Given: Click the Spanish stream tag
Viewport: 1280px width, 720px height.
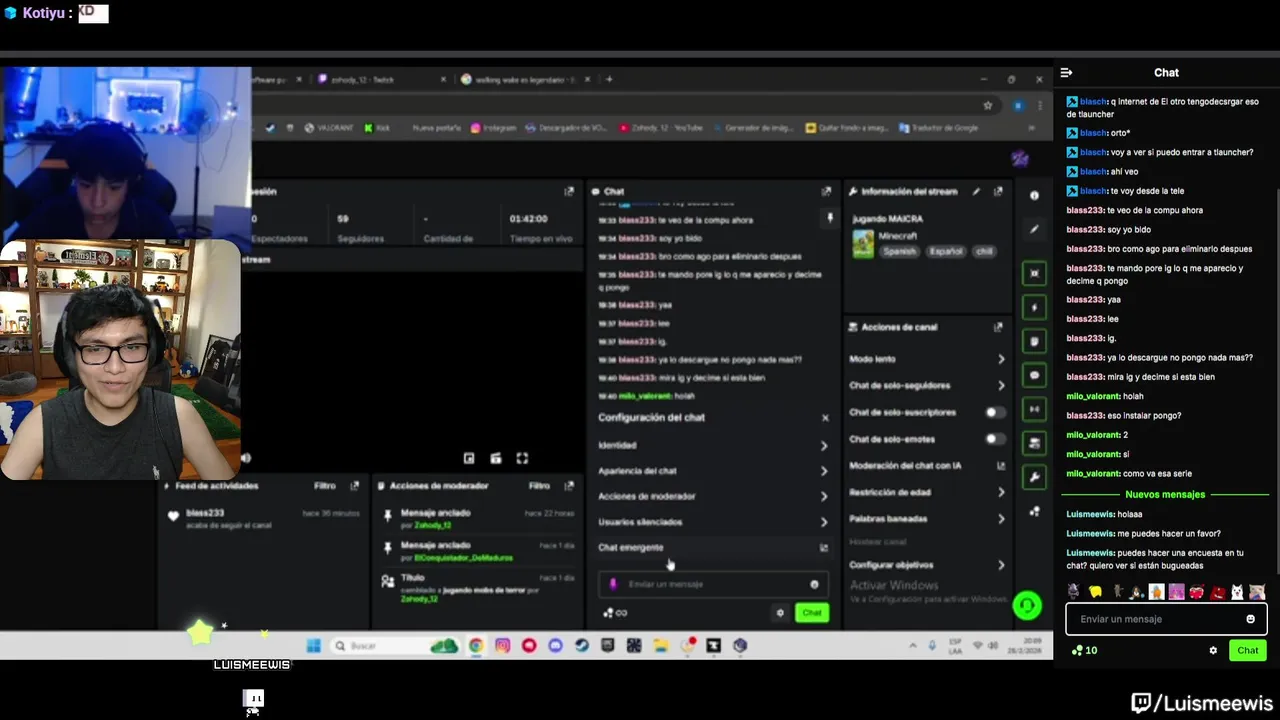Looking at the screenshot, I should pos(899,251).
